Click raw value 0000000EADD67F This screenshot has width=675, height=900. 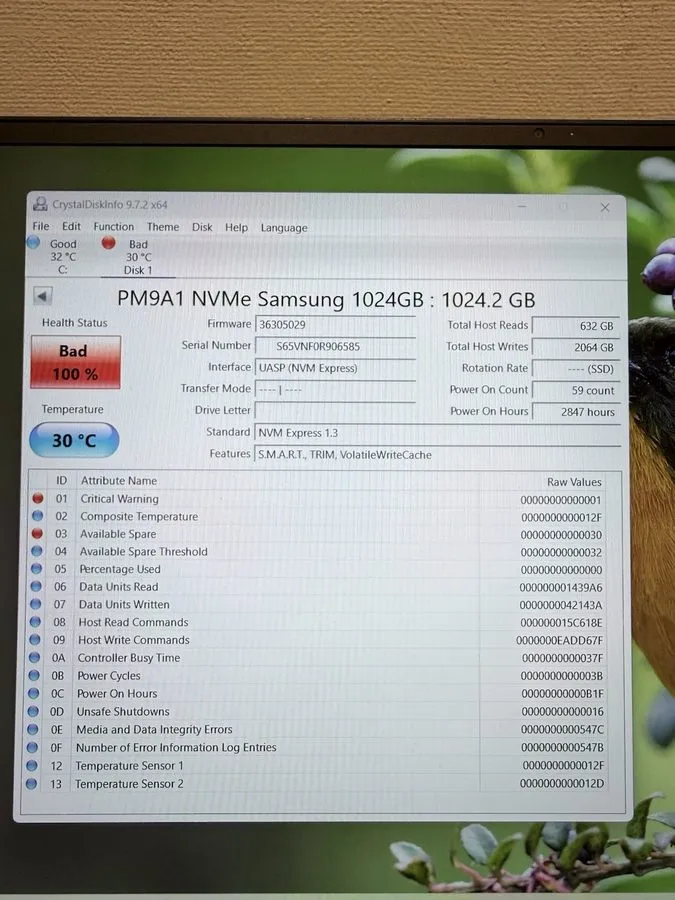click(x=559, y=640)
